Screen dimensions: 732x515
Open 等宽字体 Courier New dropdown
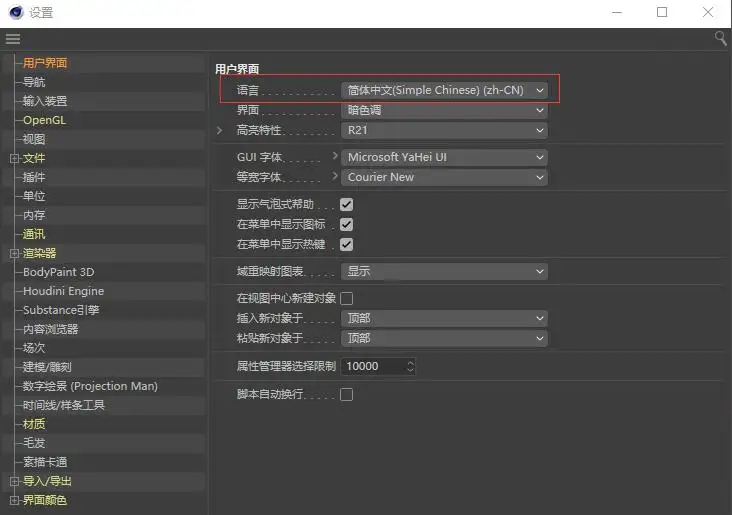[444, 177]
